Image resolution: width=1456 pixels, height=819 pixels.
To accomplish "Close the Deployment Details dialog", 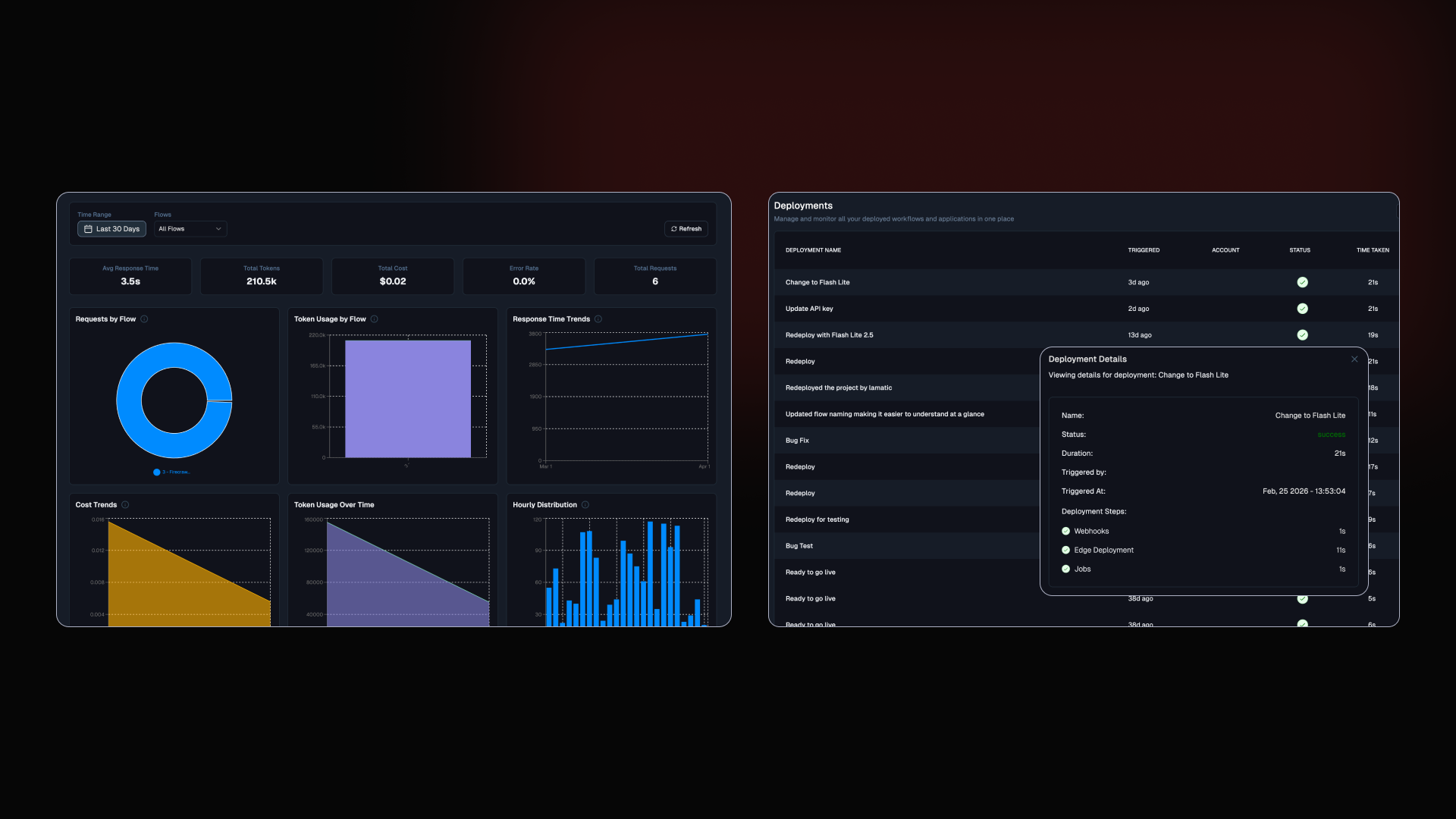I will pyautogui.click(x=1354, y=359).
